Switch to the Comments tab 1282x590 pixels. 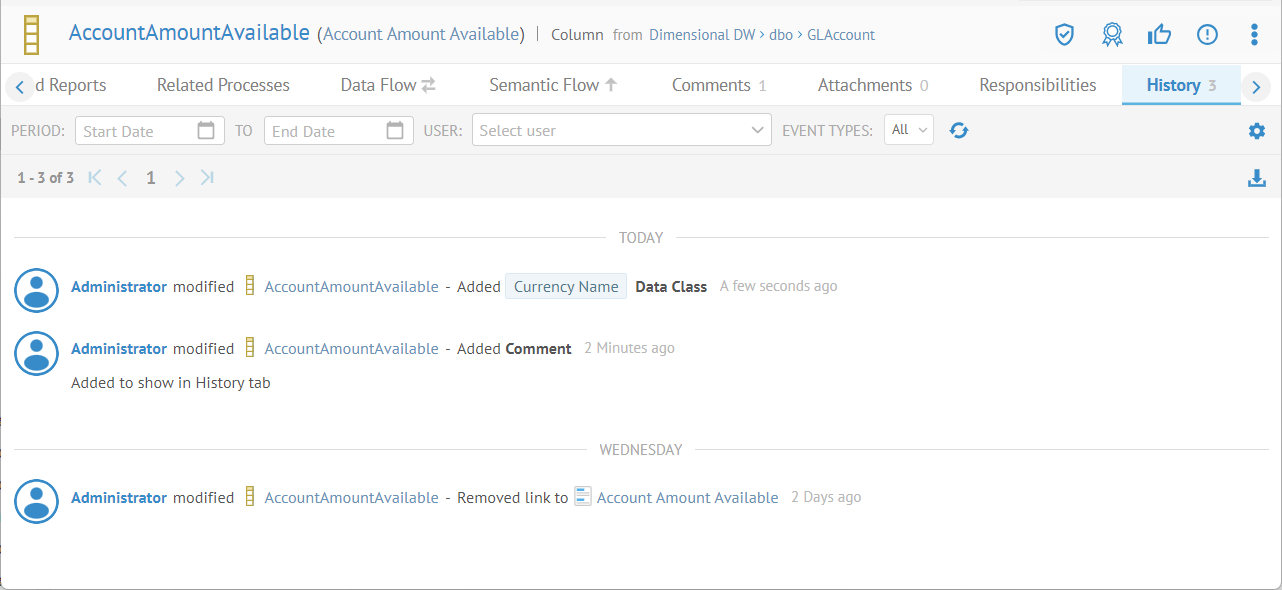coord(718,85)
